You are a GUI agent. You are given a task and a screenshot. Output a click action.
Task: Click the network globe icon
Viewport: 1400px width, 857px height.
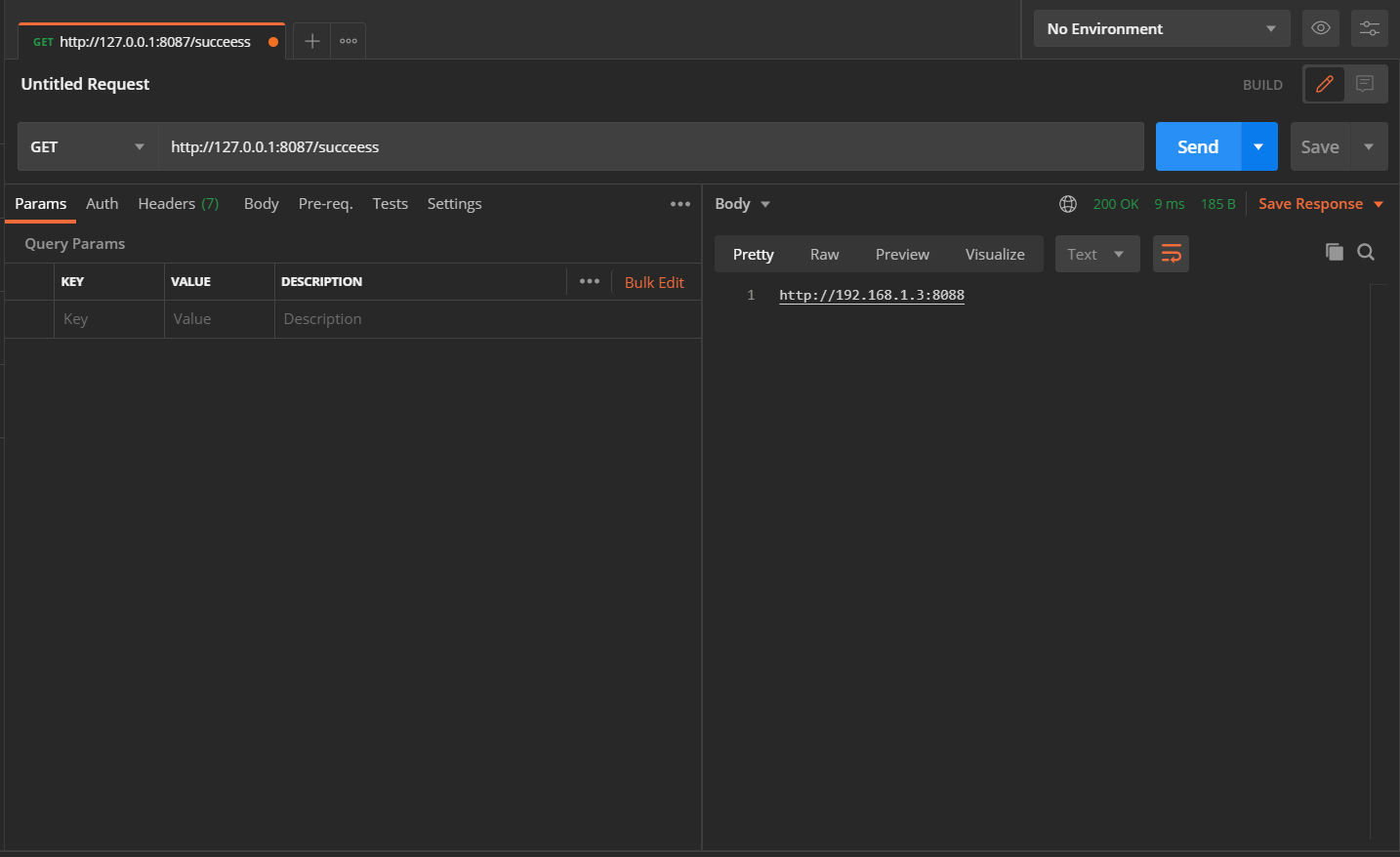pyautogui.click(x=1068, y=204)
